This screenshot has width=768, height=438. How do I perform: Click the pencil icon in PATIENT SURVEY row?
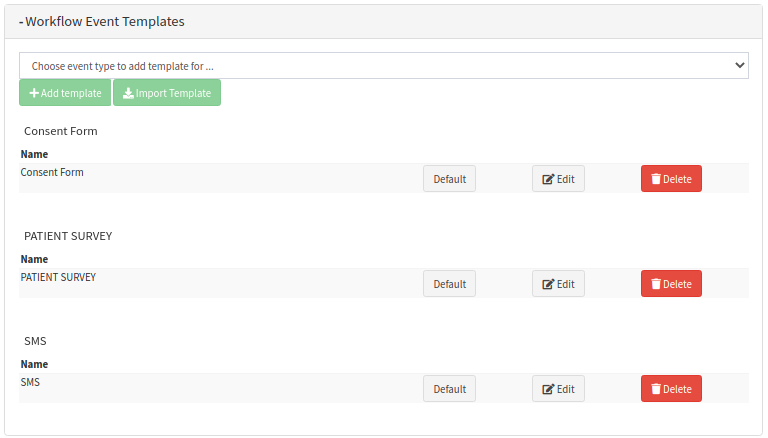[548, 284]
